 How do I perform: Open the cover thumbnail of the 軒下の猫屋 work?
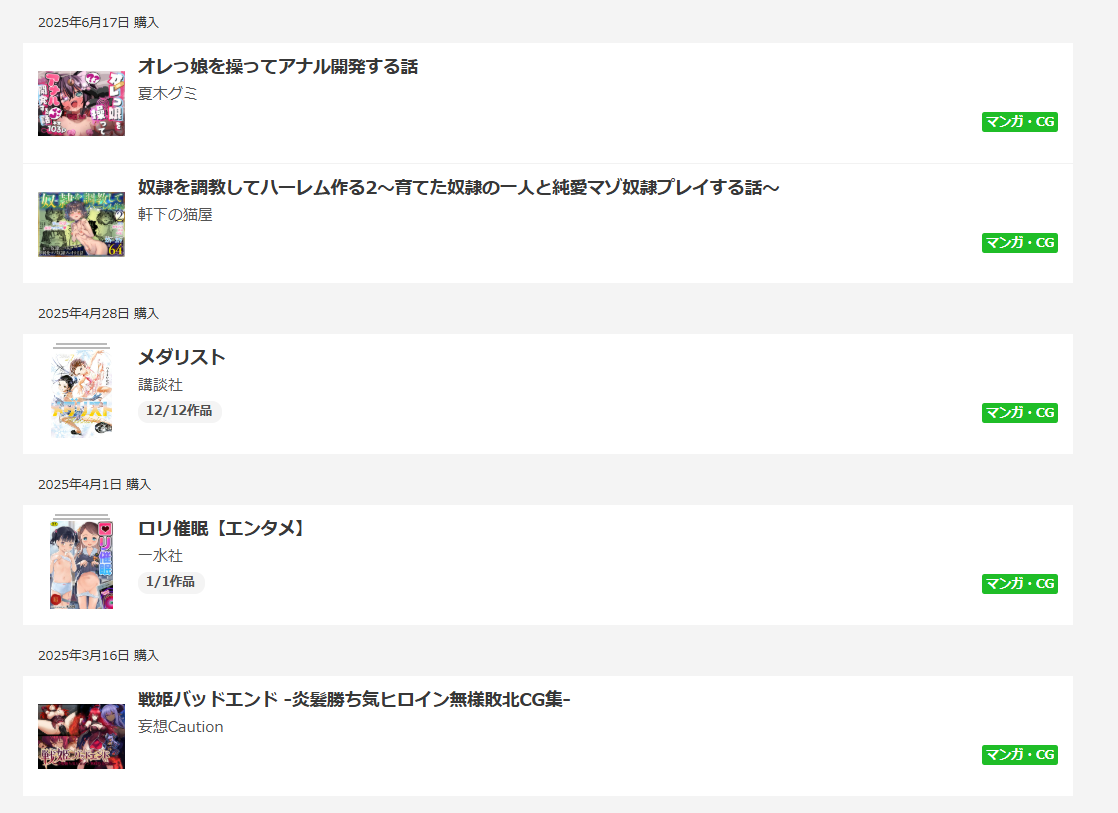point(81,224)
